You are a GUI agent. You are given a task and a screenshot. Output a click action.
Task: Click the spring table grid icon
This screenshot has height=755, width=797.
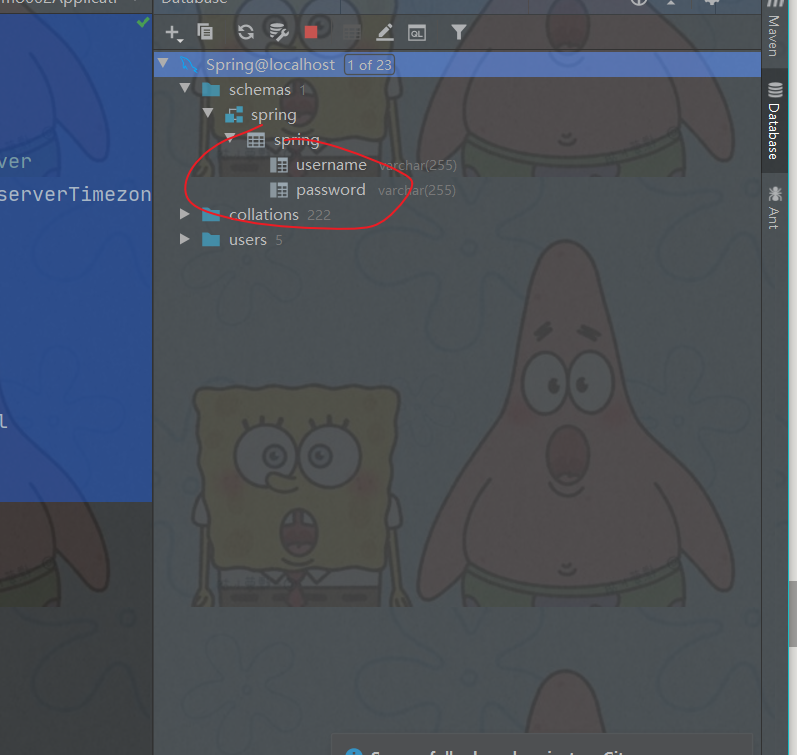click(x=256, y=140)
